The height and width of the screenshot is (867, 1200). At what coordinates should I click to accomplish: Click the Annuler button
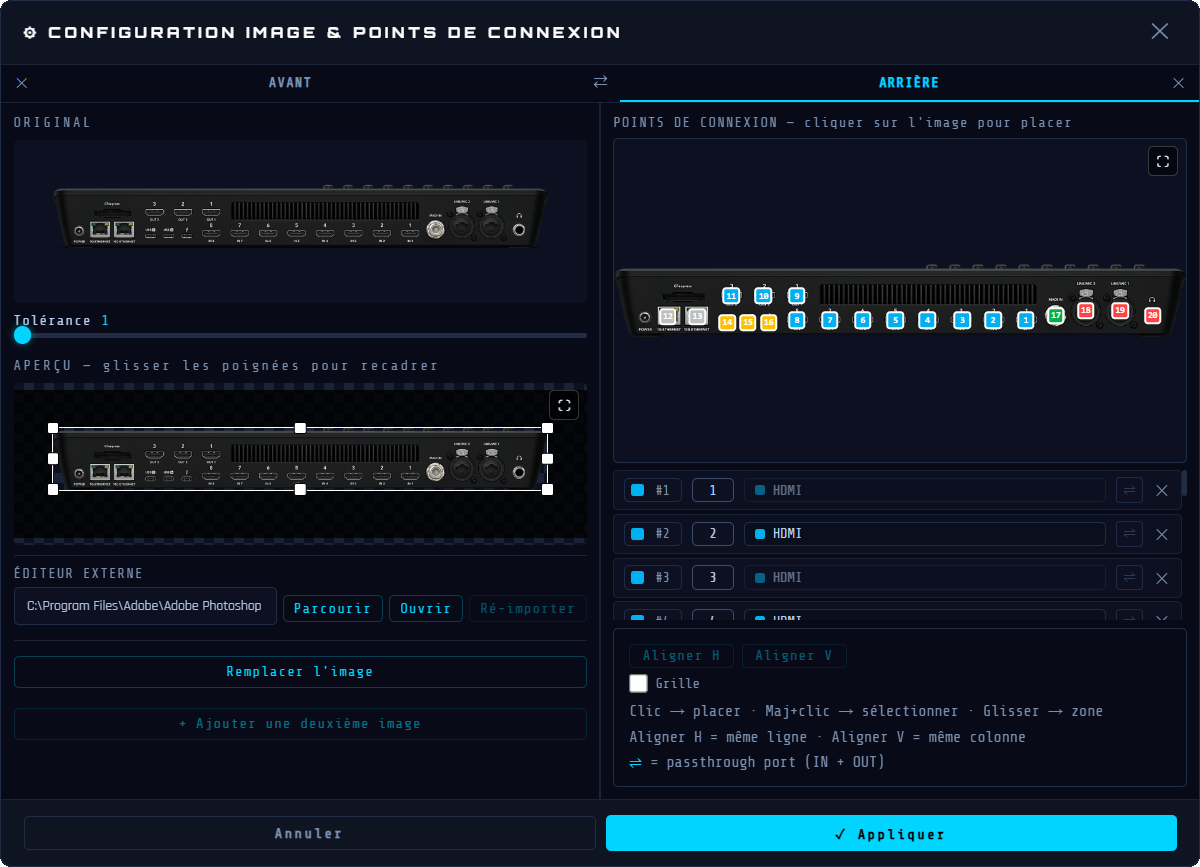click(x=309, y=833)
